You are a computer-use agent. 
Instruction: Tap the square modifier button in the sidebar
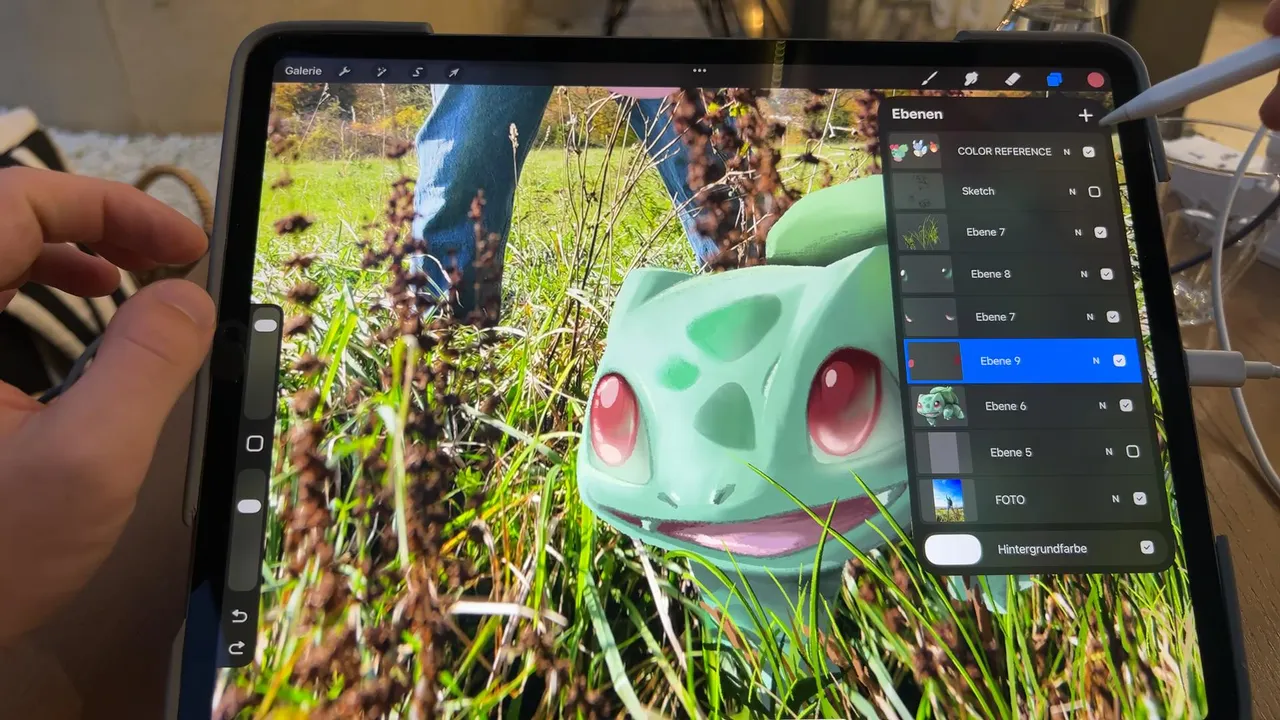coord(254,443)
